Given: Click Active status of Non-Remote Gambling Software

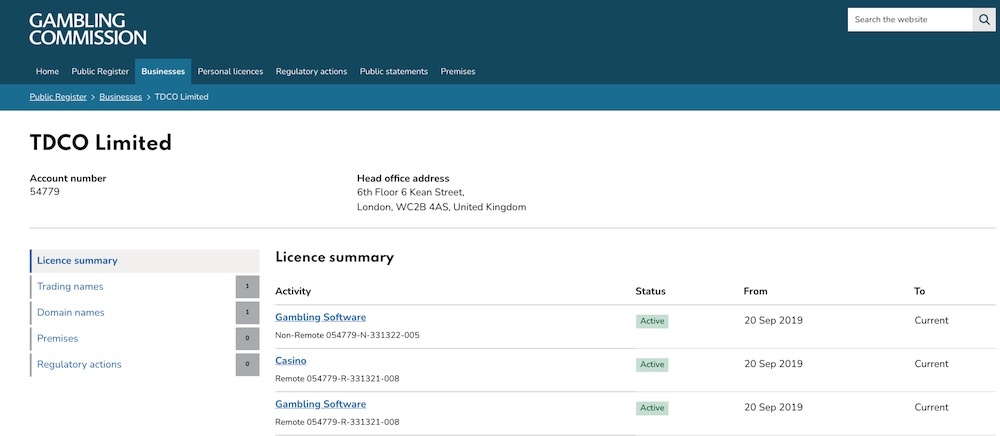Looking at the screenshot, I should point(652,321).
